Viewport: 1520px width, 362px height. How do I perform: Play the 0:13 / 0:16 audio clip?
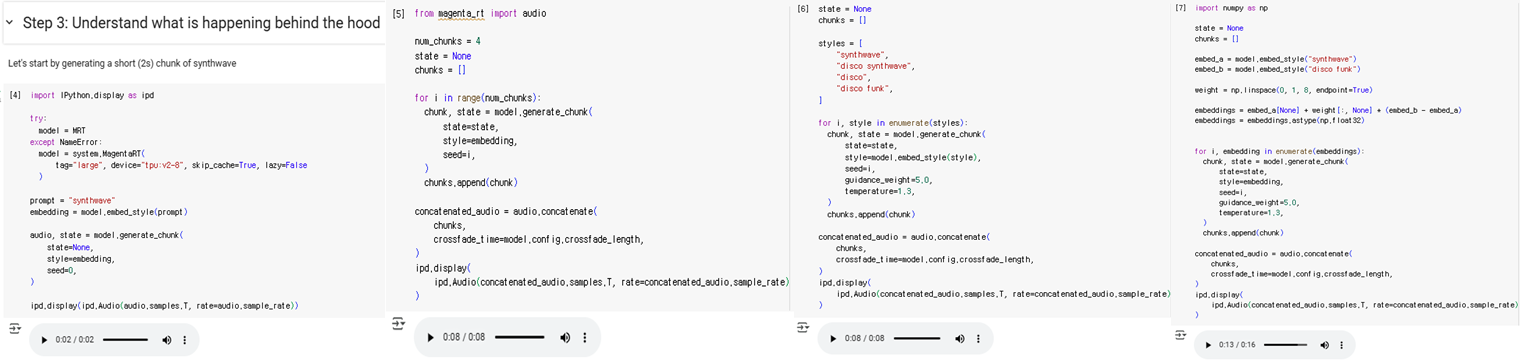click(x=1209, y=345)
